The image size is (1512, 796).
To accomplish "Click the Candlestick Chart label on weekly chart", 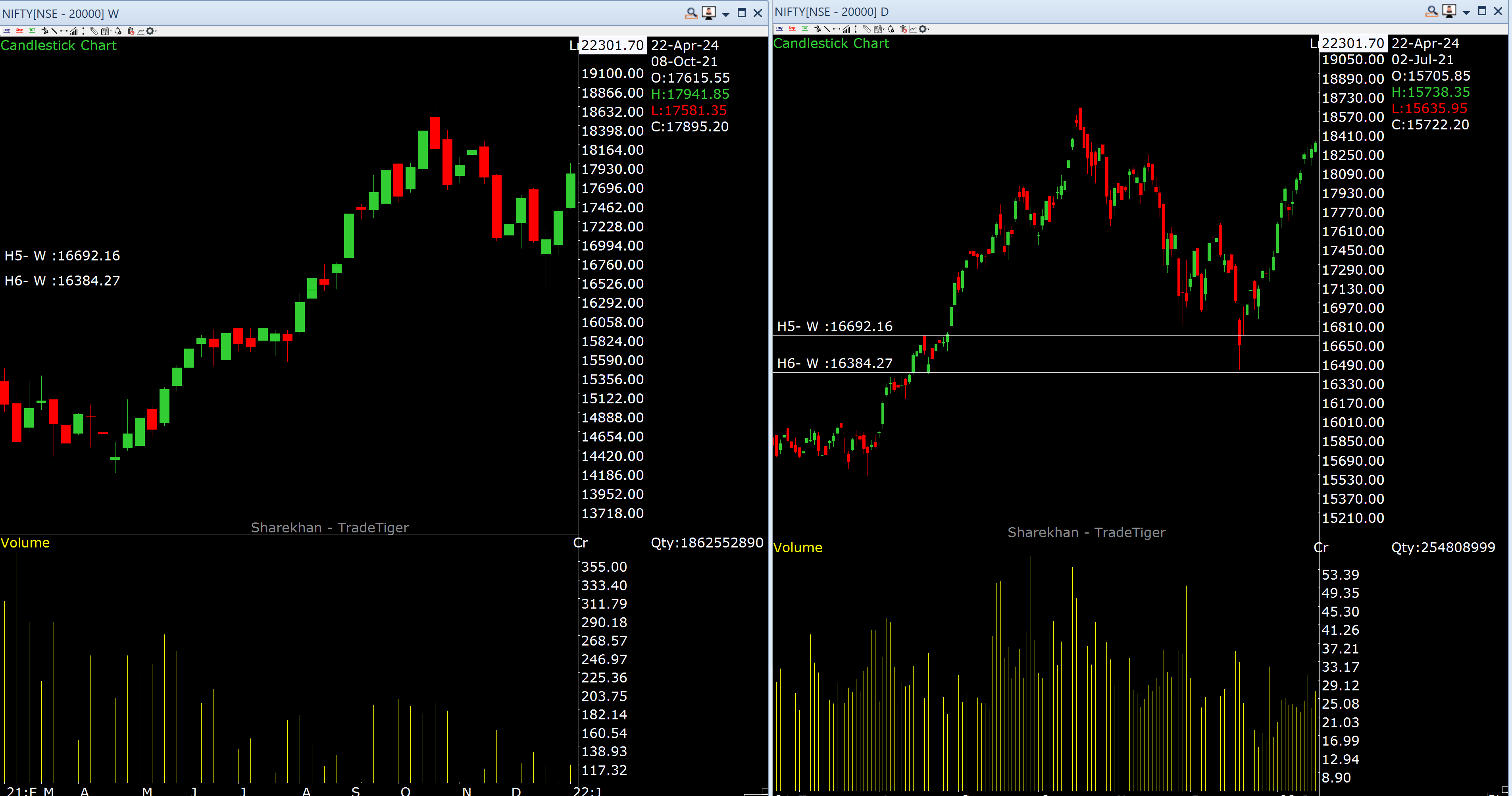I will tap(59, 45).
